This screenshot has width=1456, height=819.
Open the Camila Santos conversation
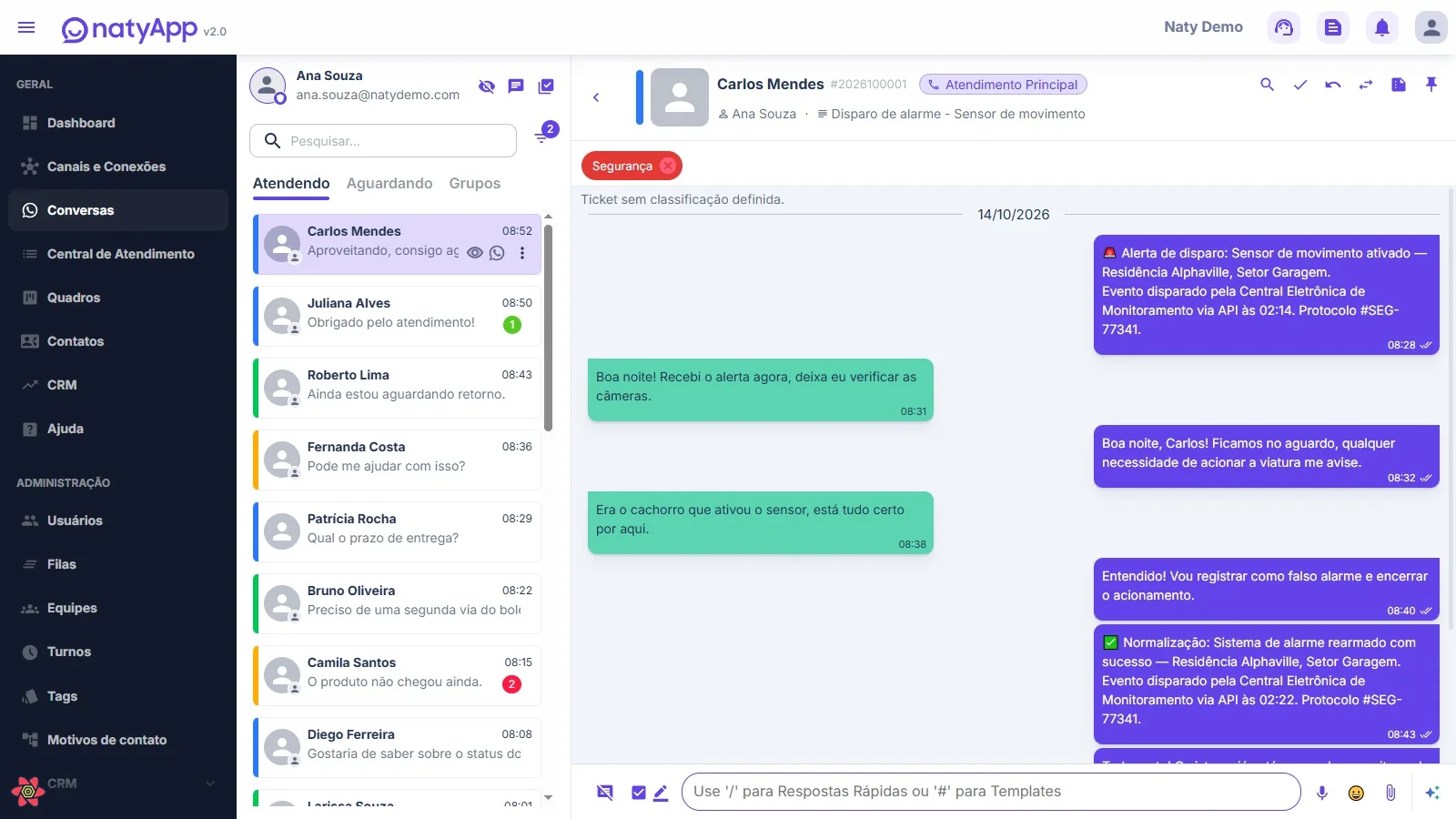coord(397,675)
